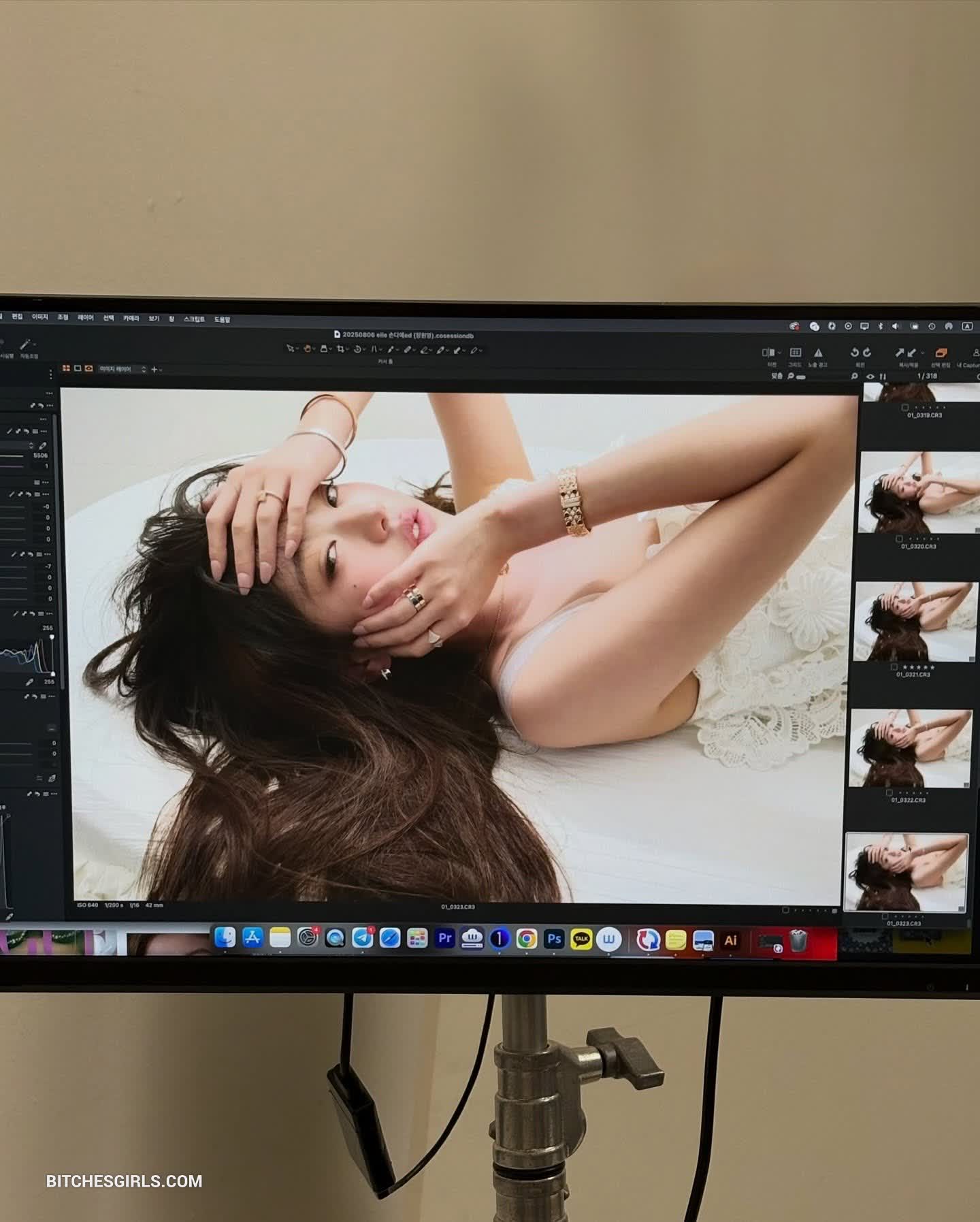Image resolution: width=980 pixels, height=1222 pixels.
Task: Click the orange Edit Selected Variants icon
Action: point(941,353)
